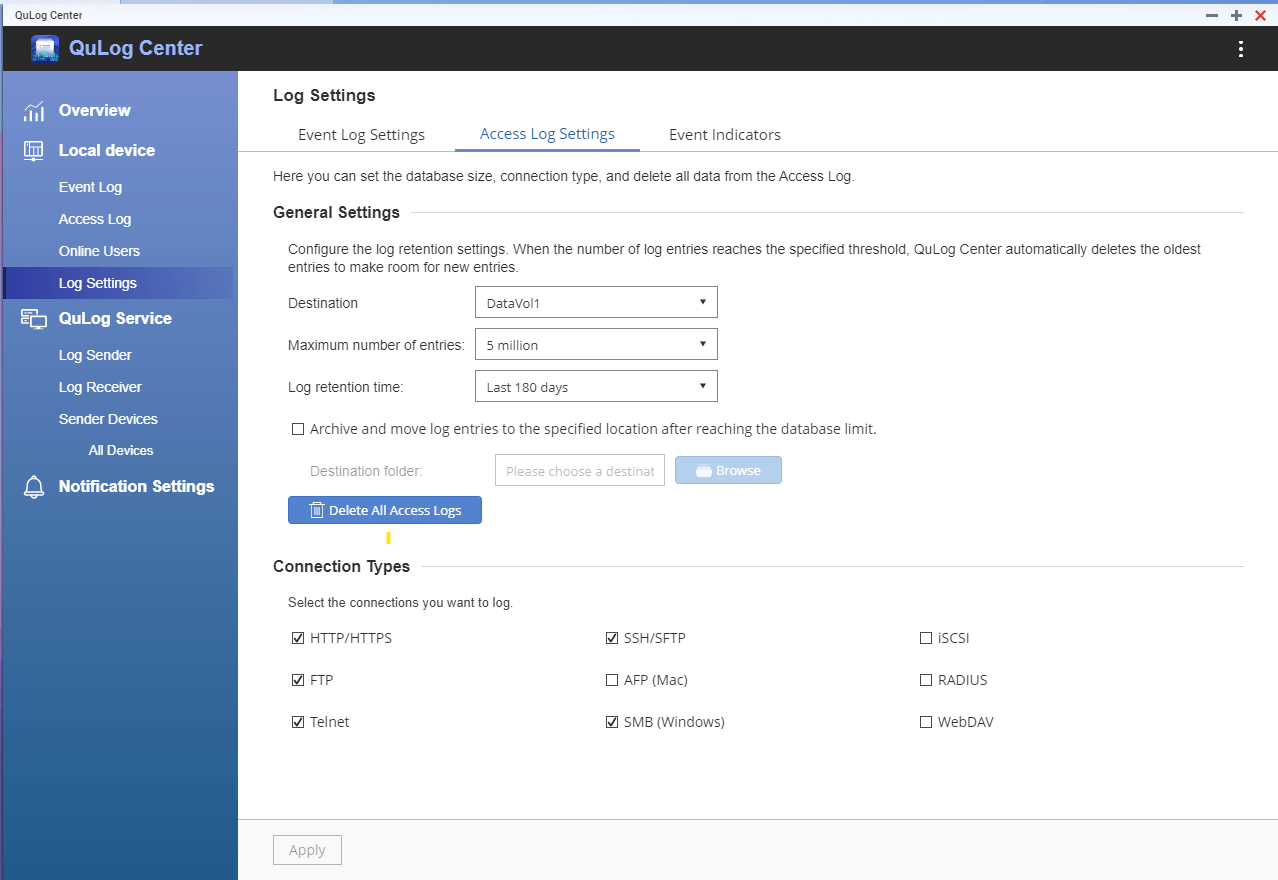Image resolution: width=1278 pixels, height=880 pixels.
Task: Click the Local device icon
Action: [34, 151]
